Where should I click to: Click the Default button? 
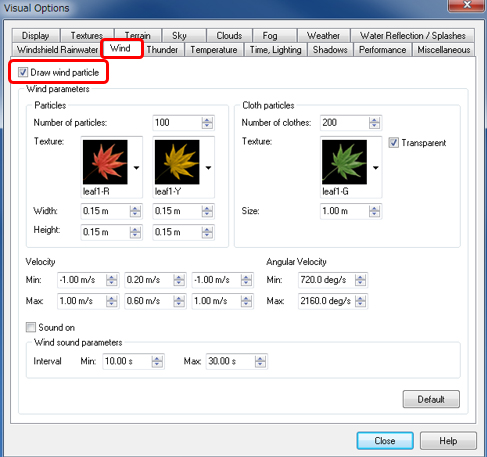(431, 399)
